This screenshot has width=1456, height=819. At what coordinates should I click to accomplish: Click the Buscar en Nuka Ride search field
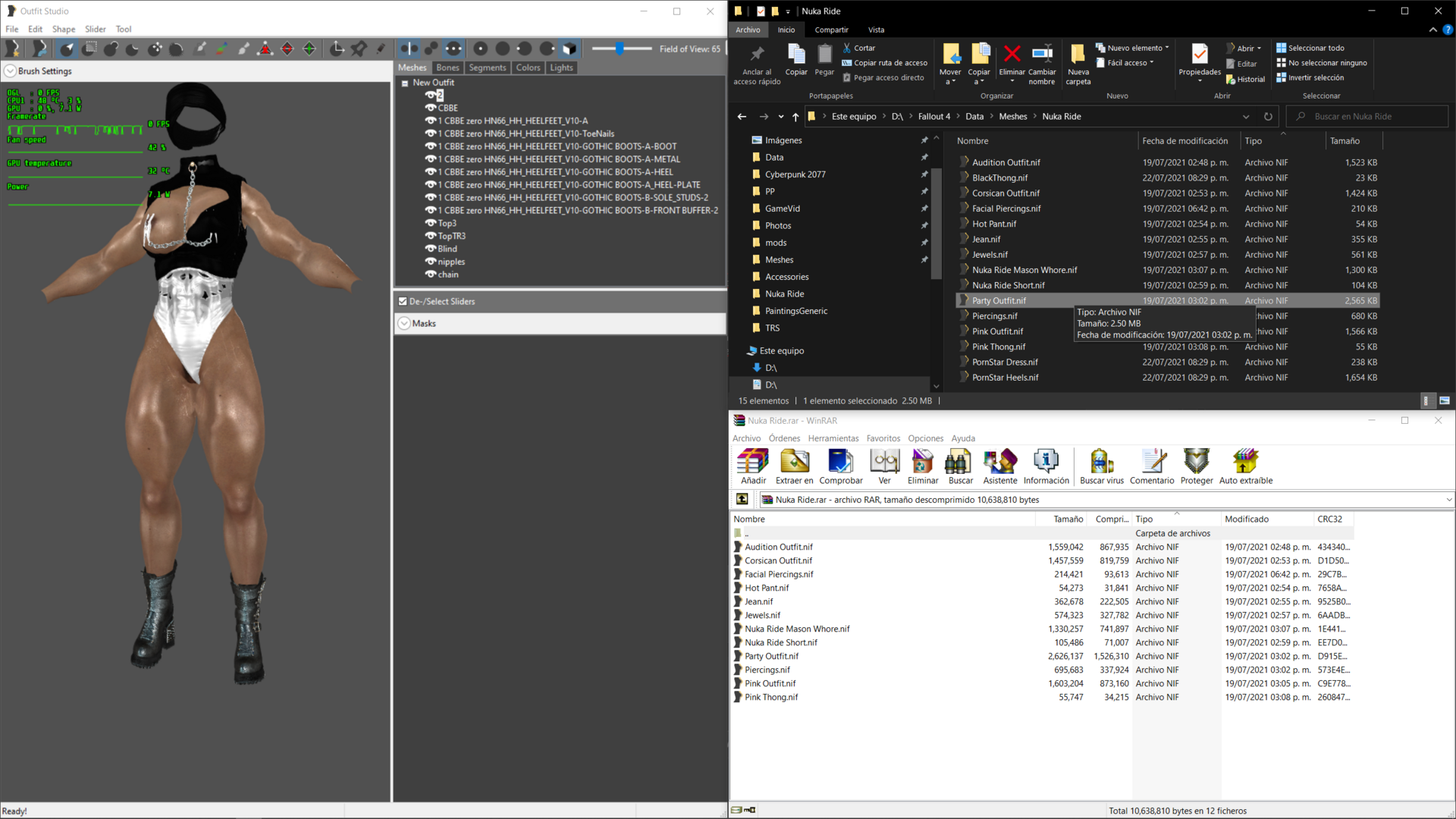click(1367, 117)
